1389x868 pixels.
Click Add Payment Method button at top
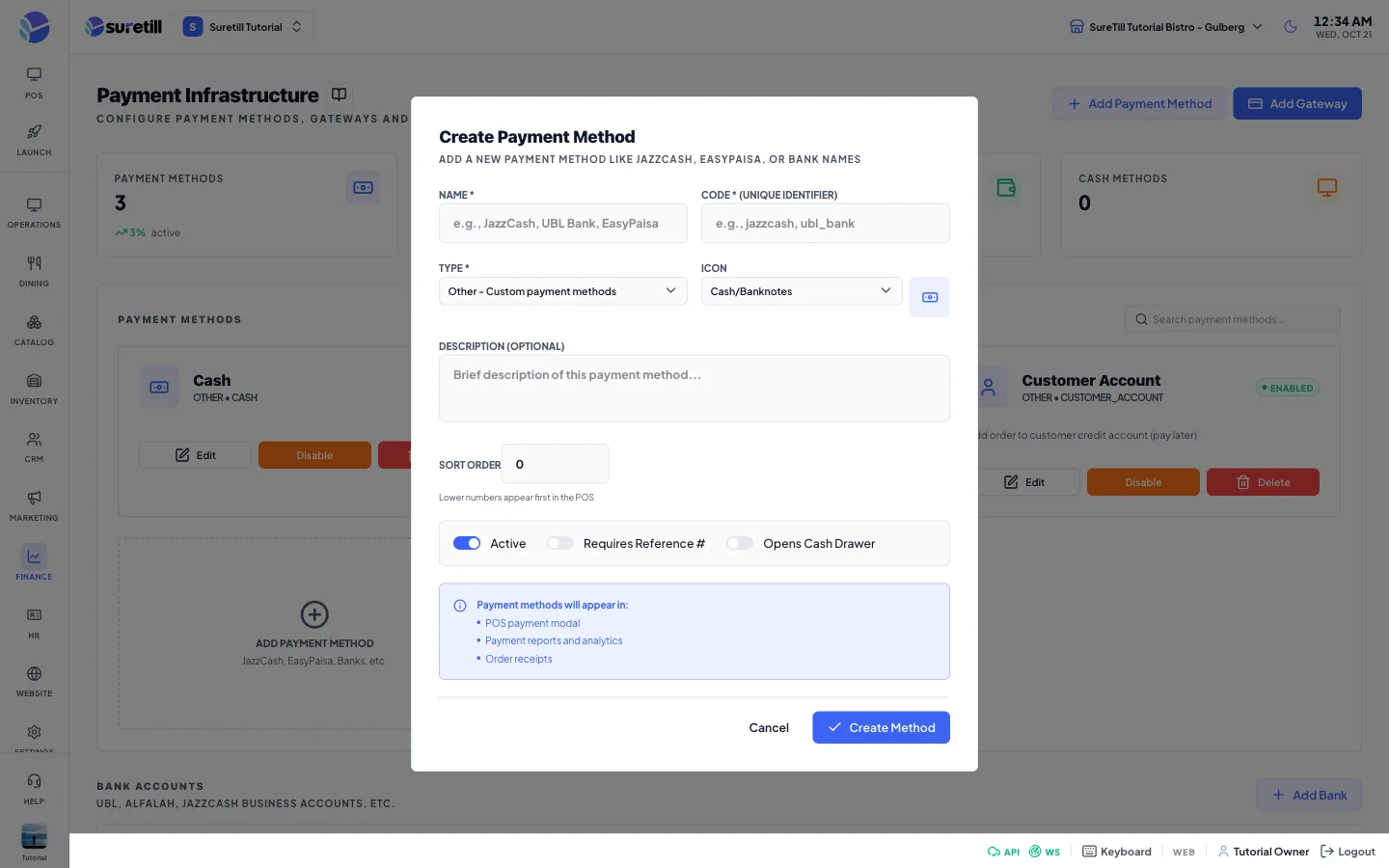[1139, 104]
